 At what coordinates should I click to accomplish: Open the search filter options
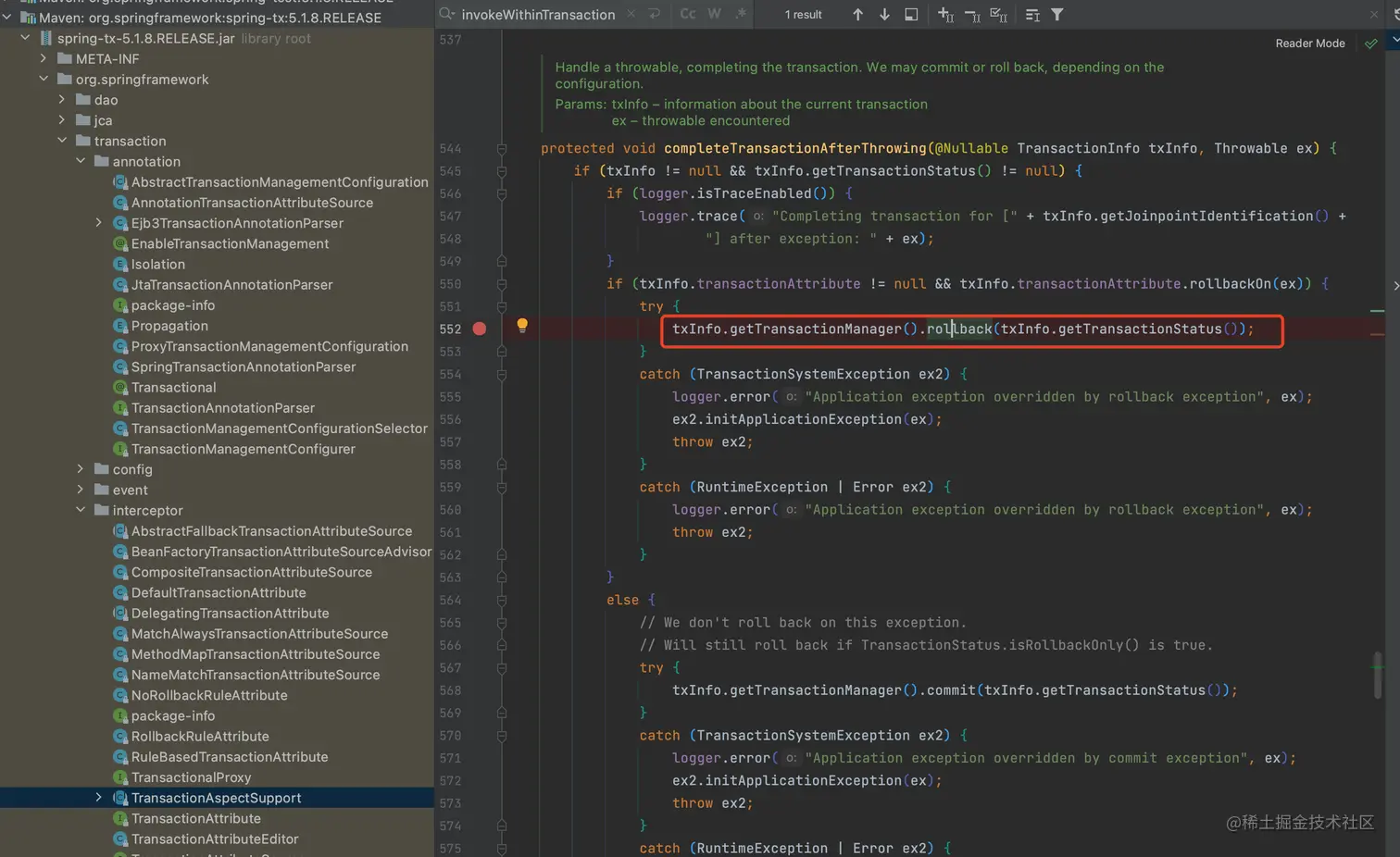pyautogui.click(x=1056, y=14)
